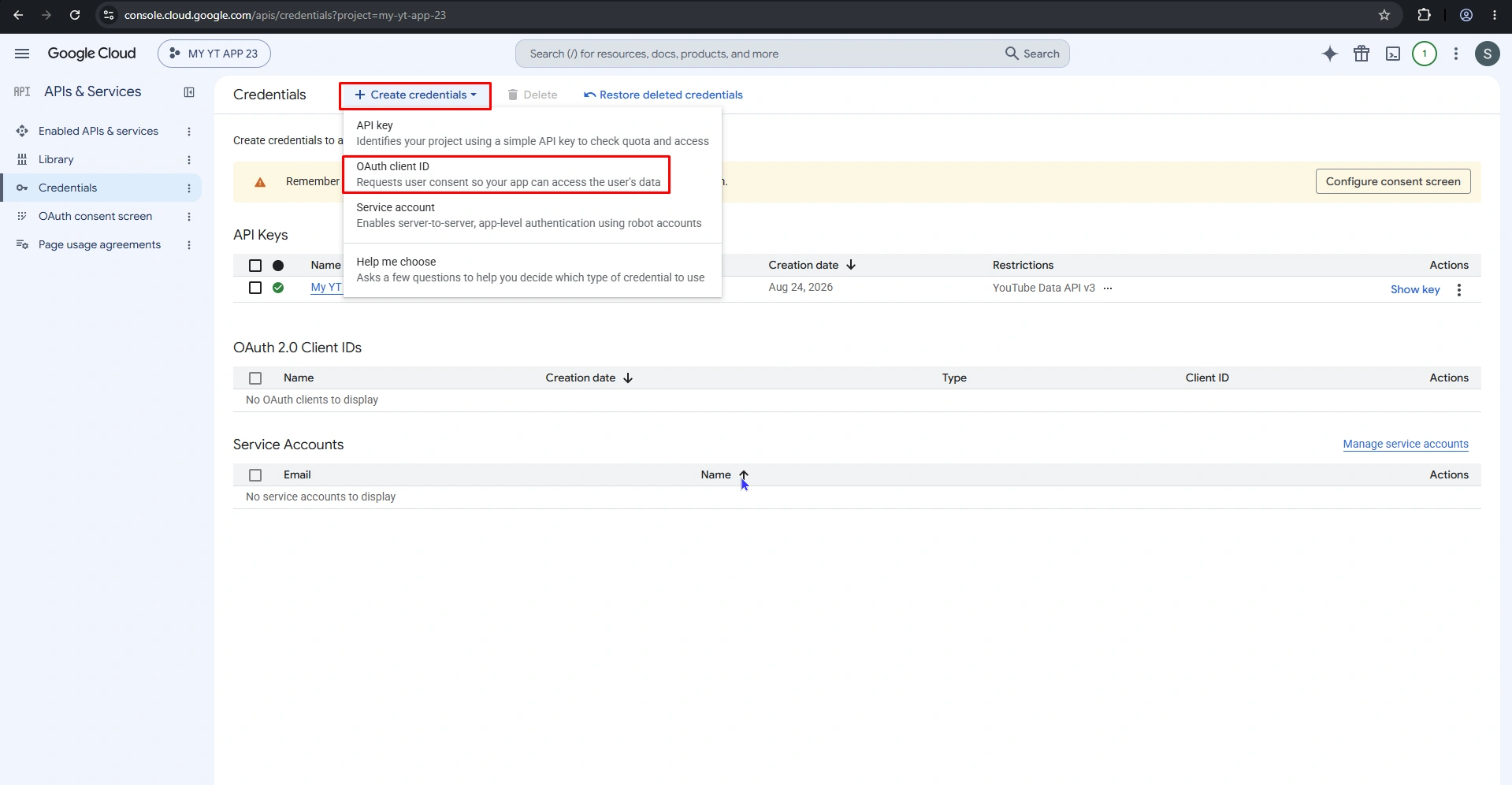Click the warning triangle in the banner
This screenshot has width=1512, height=785.
260,182
